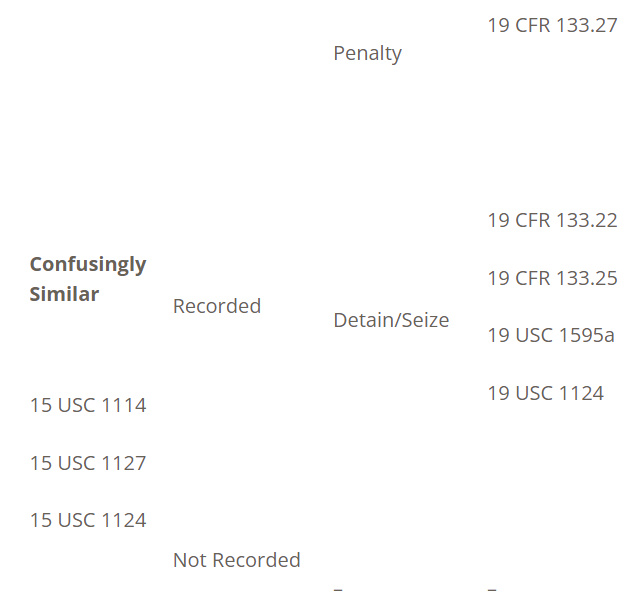Click the word Seize in Detain/Seize
625x596 pixels.
[x=424, y=320]
